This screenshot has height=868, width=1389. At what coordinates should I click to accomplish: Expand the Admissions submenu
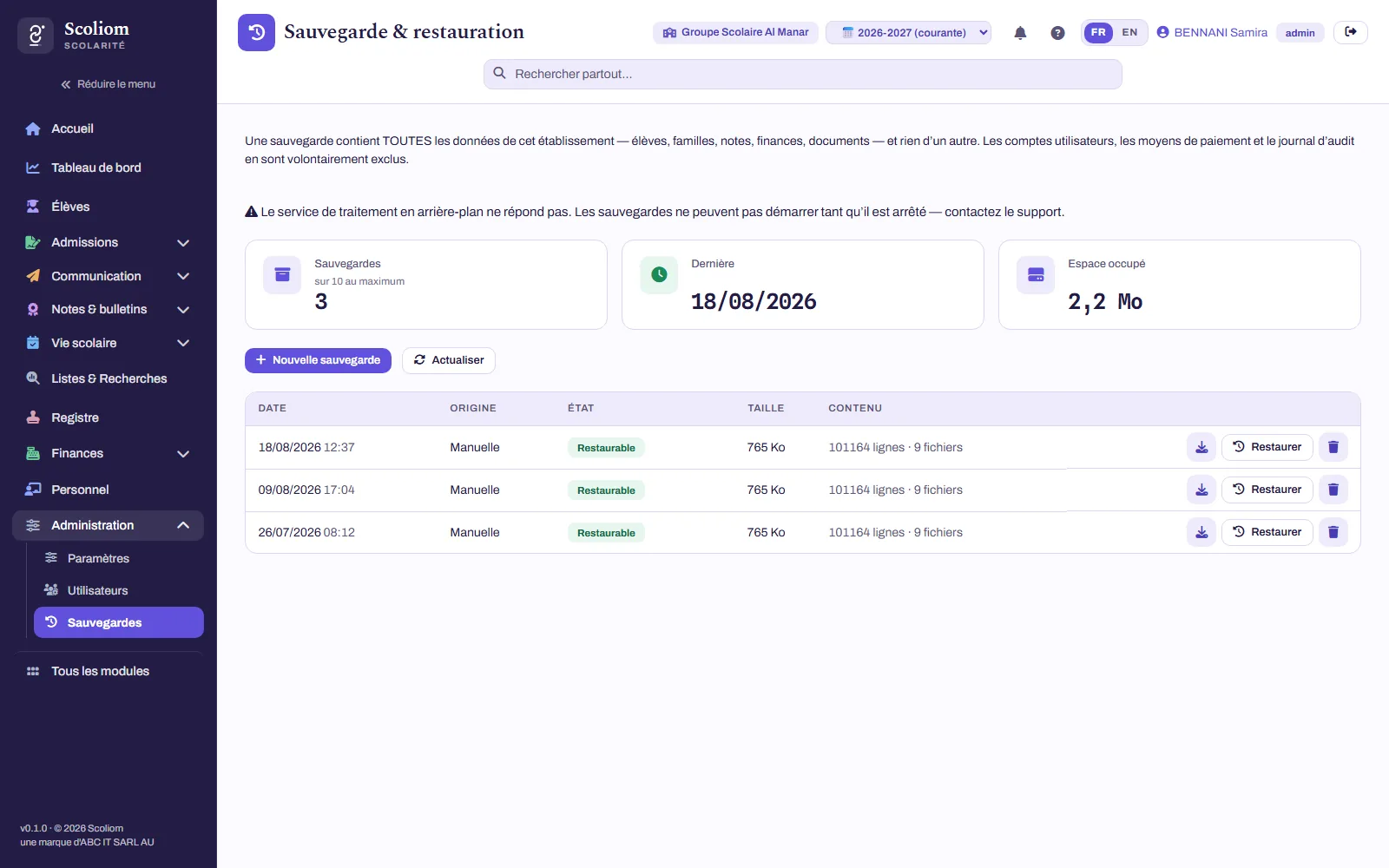click(x=183, y=243)
